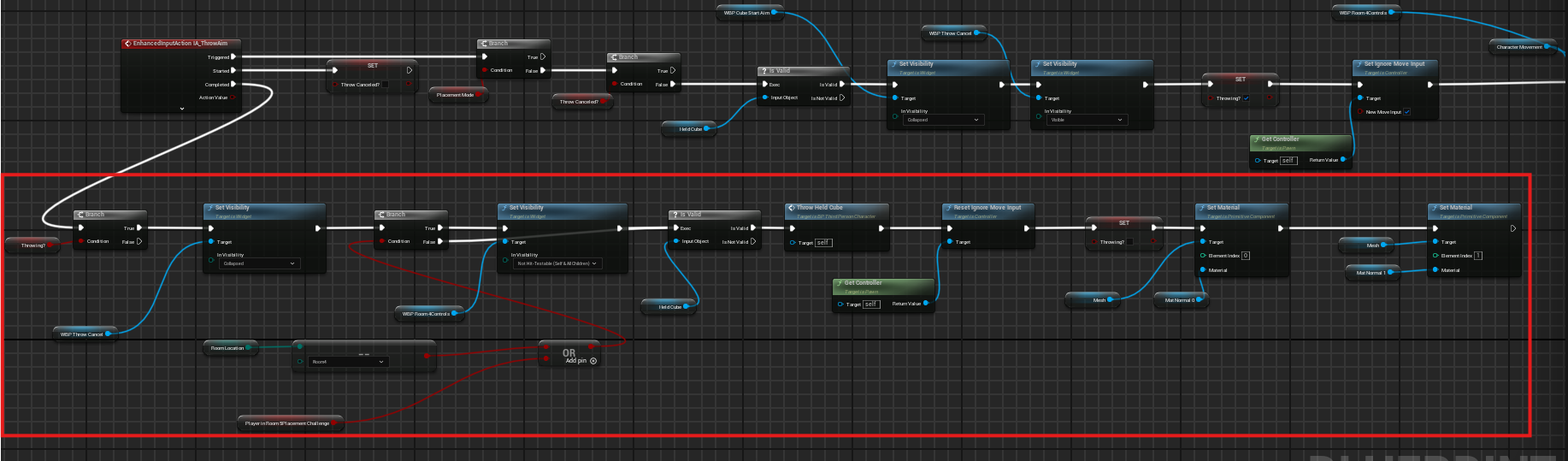Viewport: 1568px width, 461px height.
Task: Click the equals node red output pin
Action: pos(426,356)
